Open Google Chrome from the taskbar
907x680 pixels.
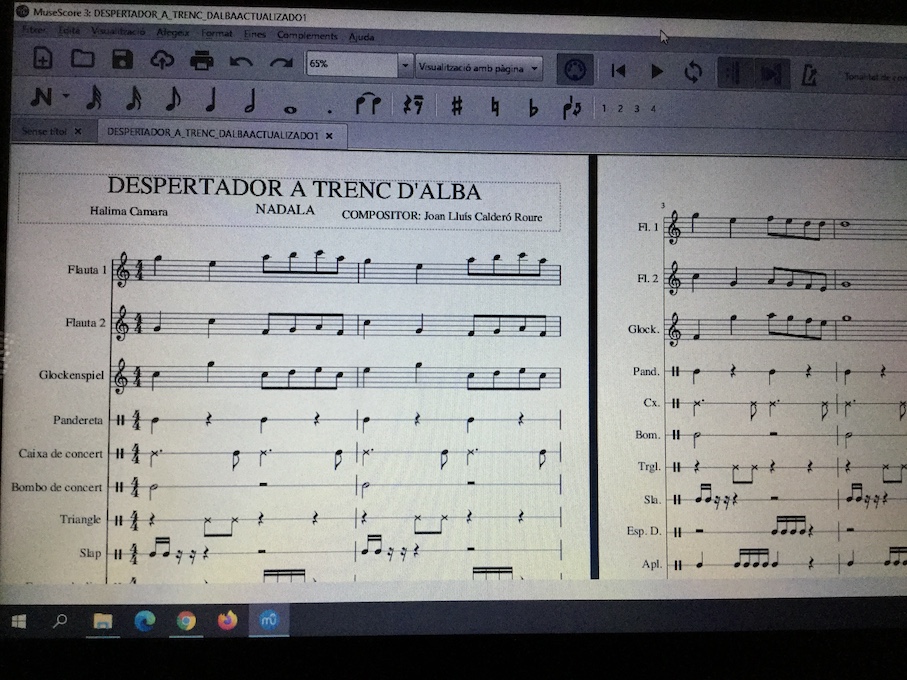tap(186, 621)
